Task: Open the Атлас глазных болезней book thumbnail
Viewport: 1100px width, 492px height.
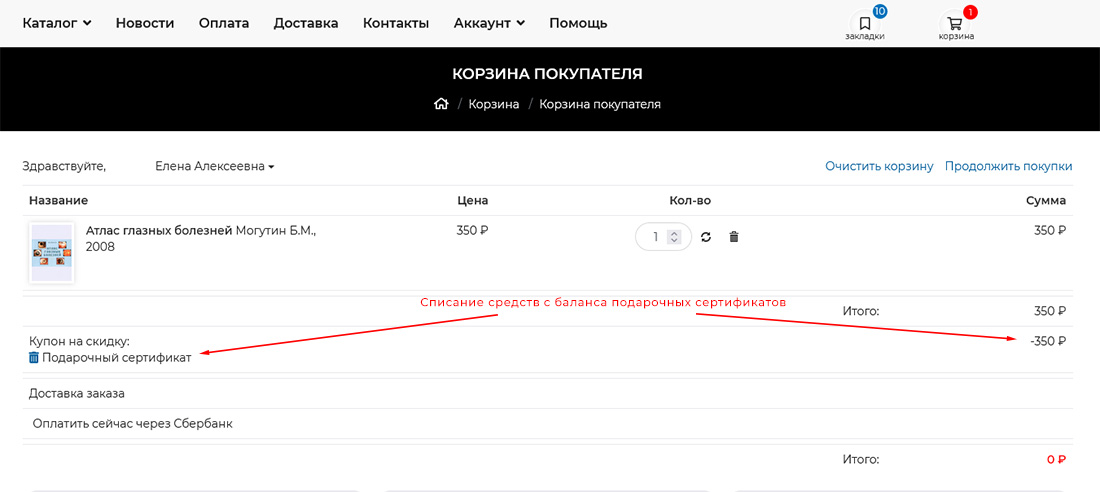Action: (51, 252)
